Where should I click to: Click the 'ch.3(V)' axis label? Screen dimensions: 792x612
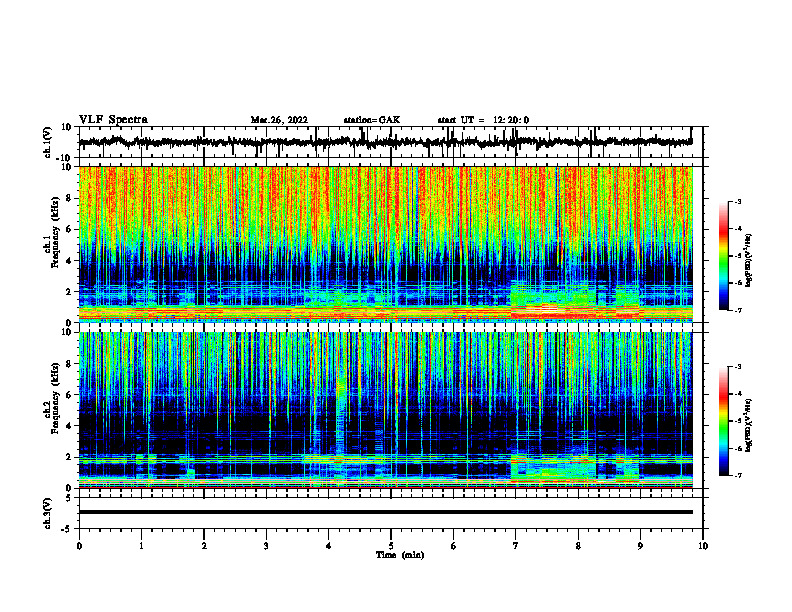tap(48, 513)
